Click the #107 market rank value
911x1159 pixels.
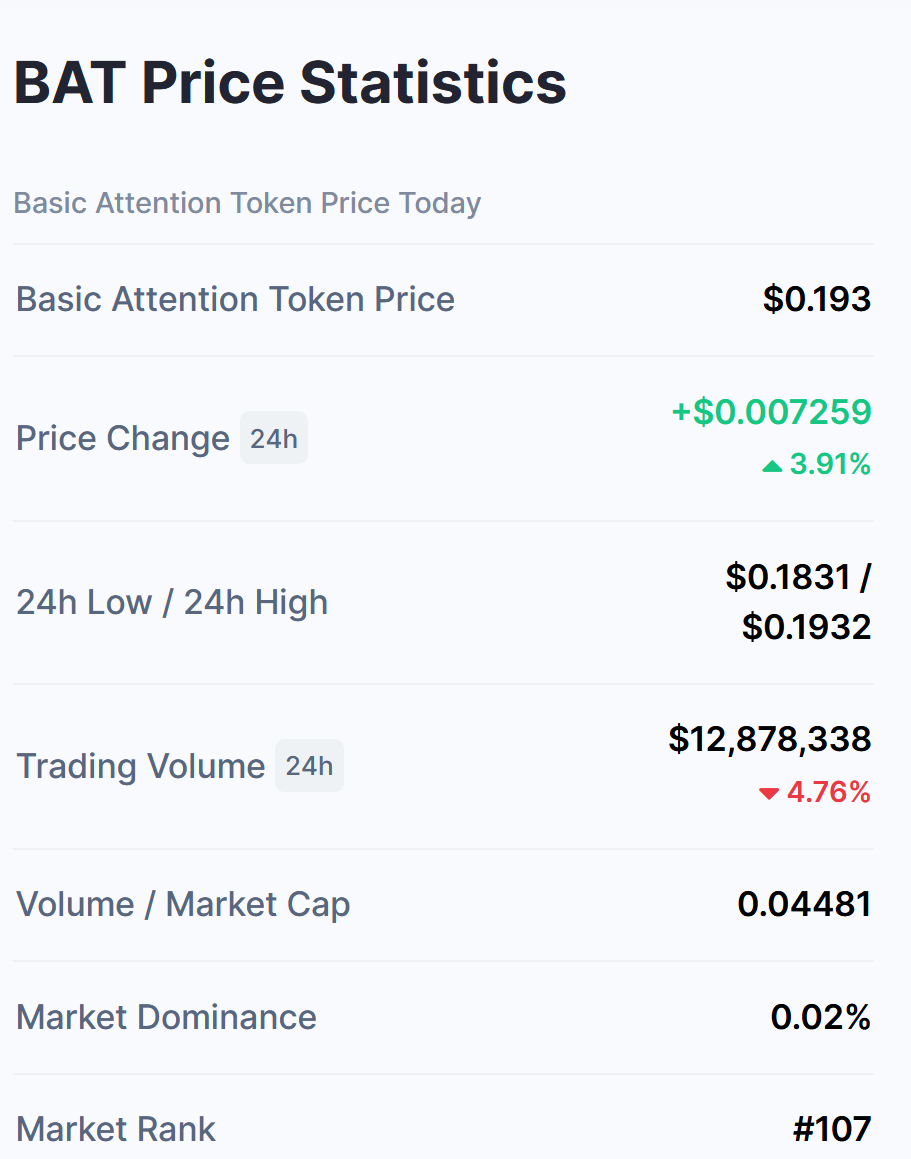point(832,1129)
